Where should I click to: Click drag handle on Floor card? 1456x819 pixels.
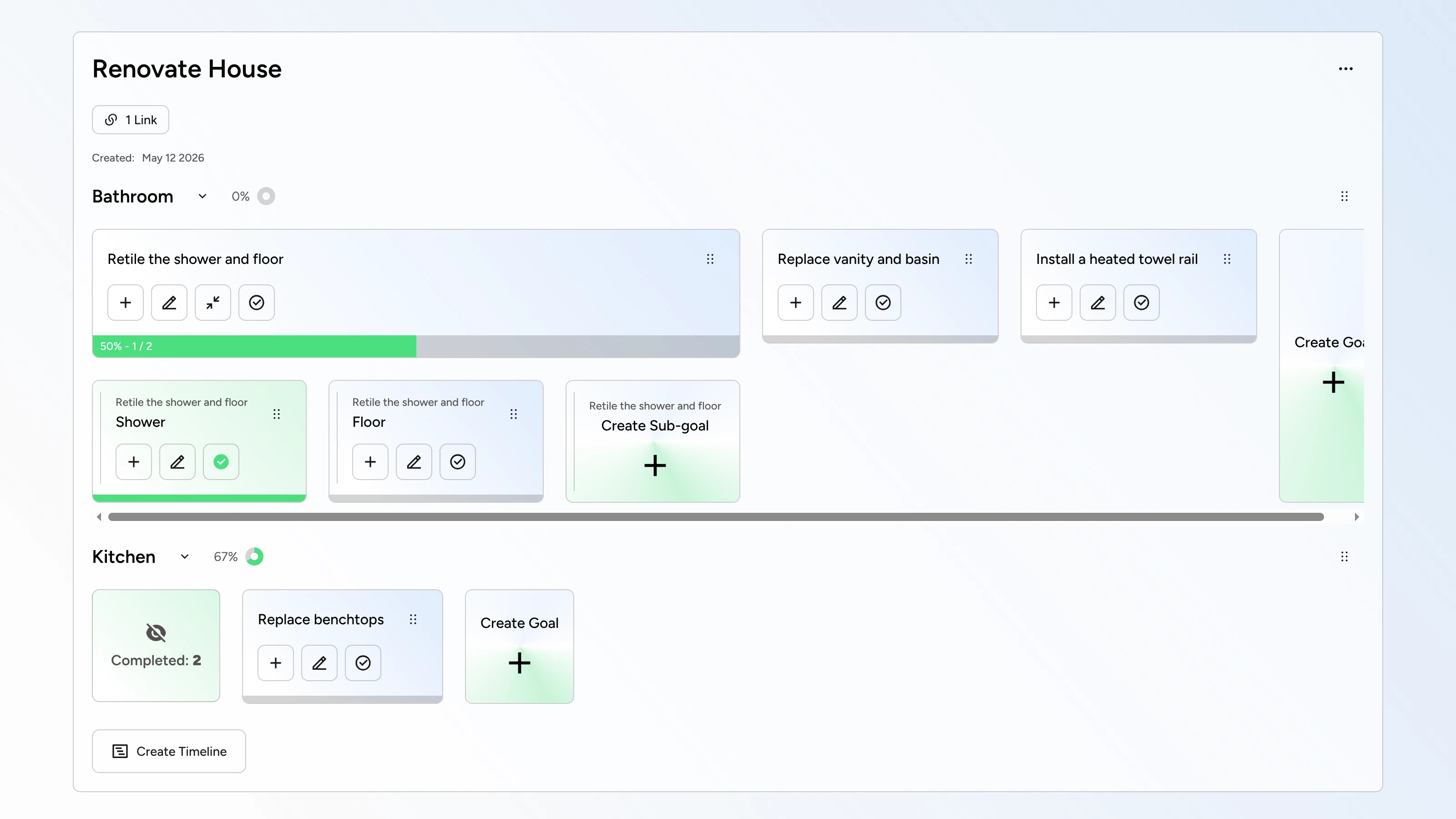point(513,415)
